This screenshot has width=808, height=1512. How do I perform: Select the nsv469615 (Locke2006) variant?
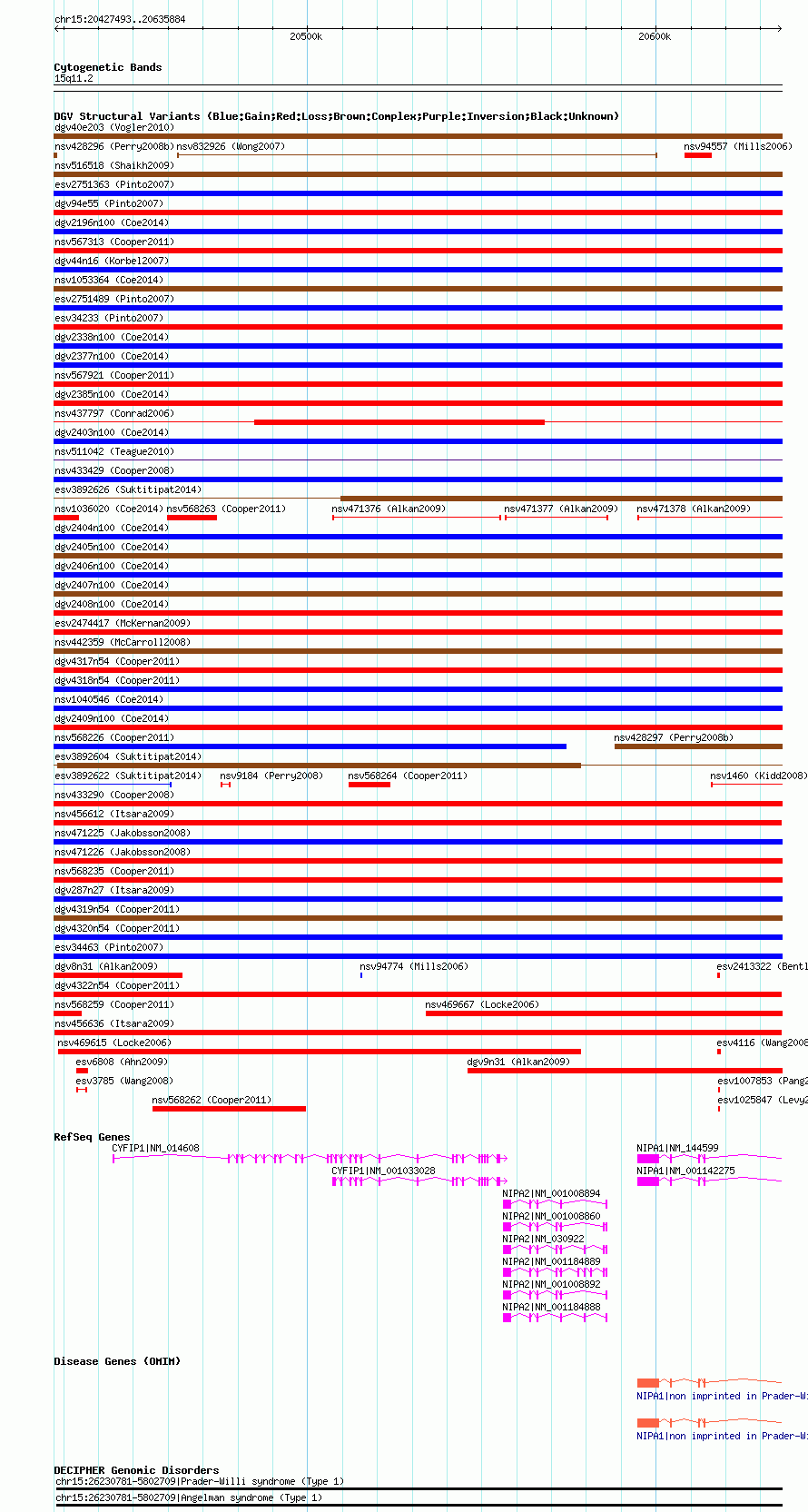tap(113, 1043)
